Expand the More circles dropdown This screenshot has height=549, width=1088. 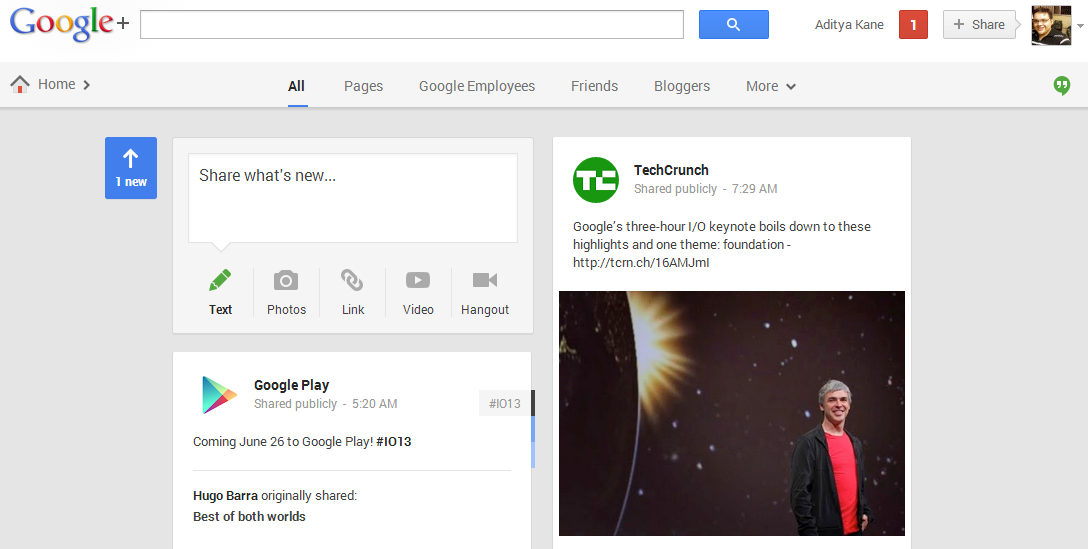click(x=771, y=86)
